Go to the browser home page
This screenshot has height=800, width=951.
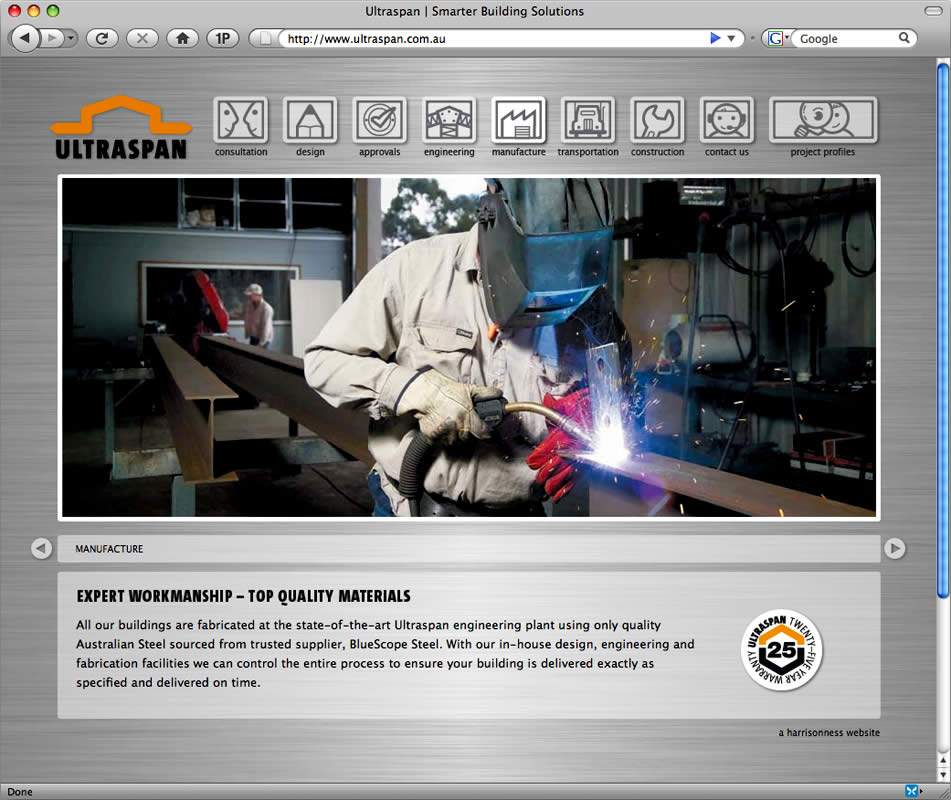click(183, 38)
